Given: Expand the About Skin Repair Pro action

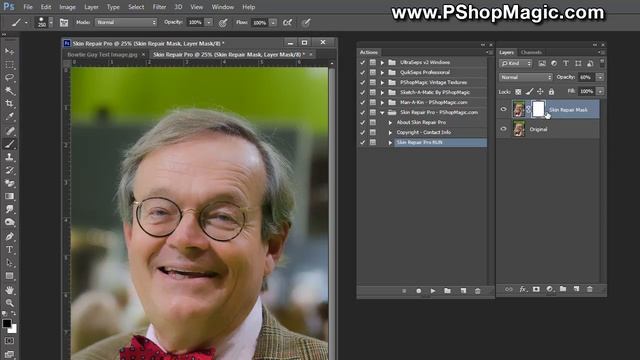Looking at the screenshot, I should 390,122.
